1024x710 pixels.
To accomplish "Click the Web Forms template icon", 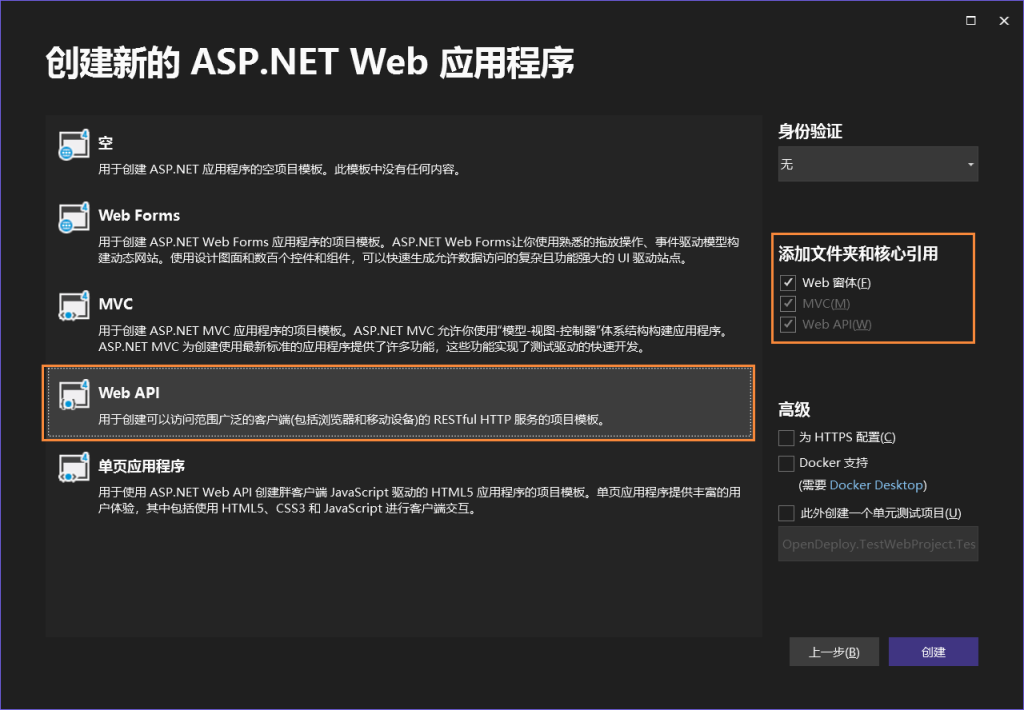I will (x=74, y=217).
